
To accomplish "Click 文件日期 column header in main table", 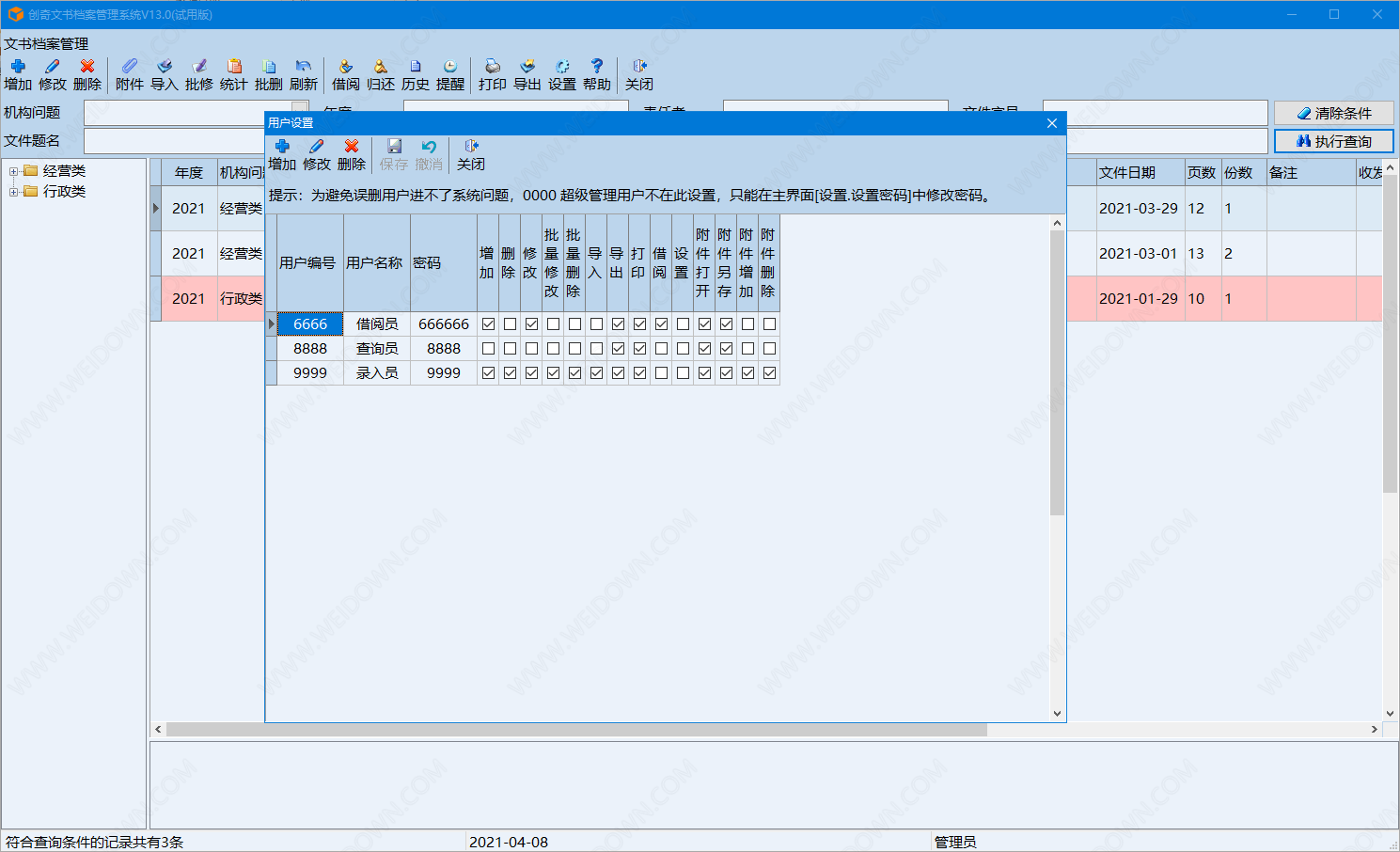I will (x=1140, y=173).
